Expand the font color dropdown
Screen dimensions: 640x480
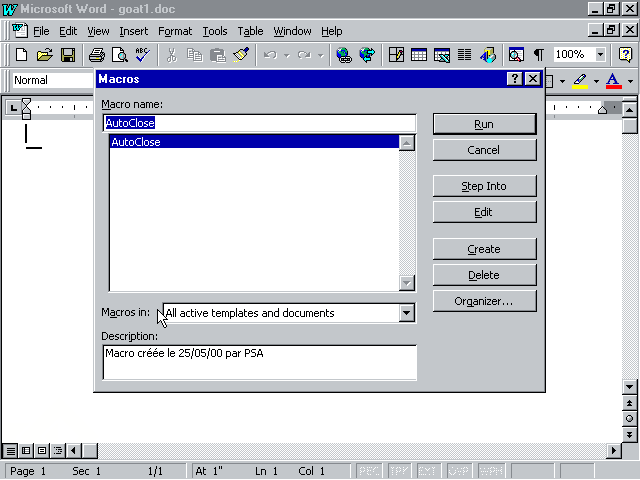point(631,81)
